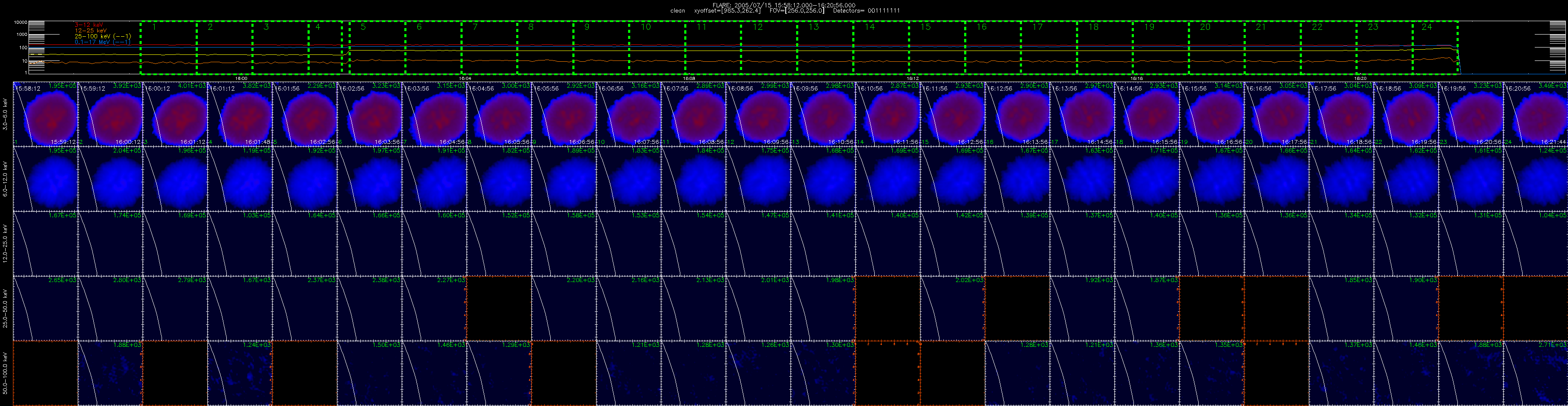Viewport: 1568px width, 406px height.
Task: Click the '50.0-100.0 keV' row label
Action: click(6, 372)
